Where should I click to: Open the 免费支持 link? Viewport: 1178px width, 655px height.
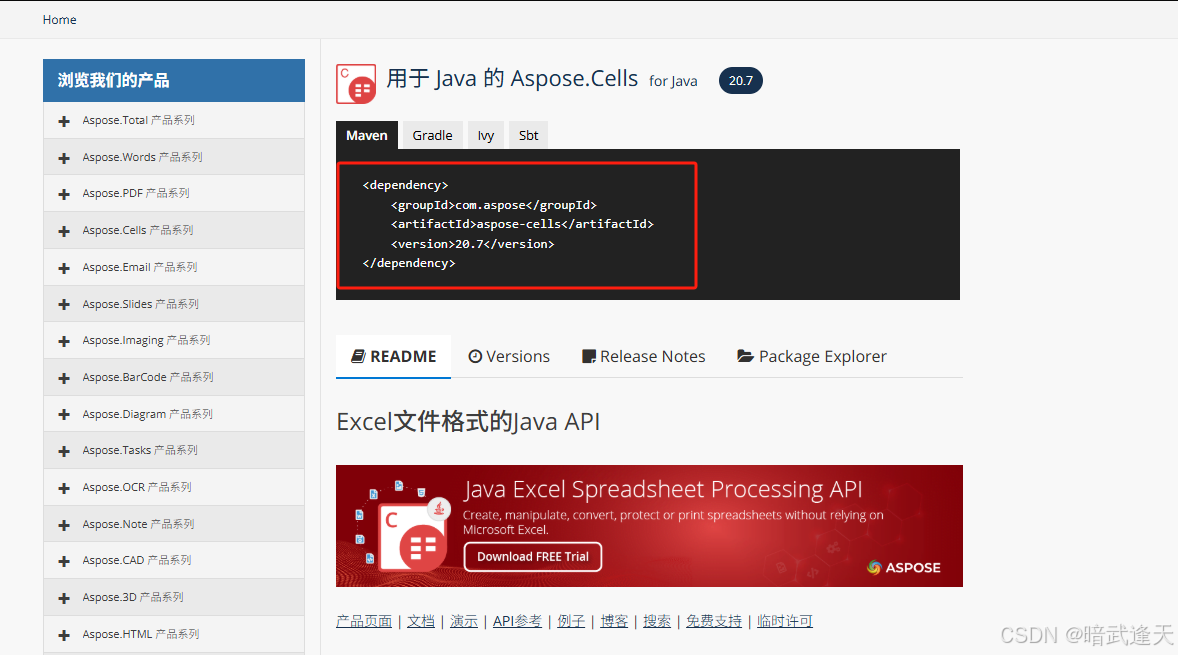714,621
